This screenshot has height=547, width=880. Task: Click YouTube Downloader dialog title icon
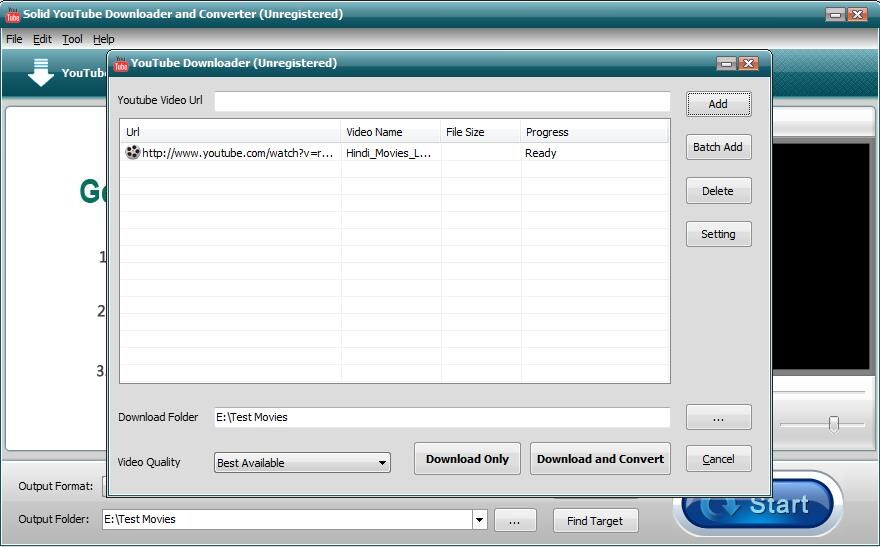click(x=121, y=63)
